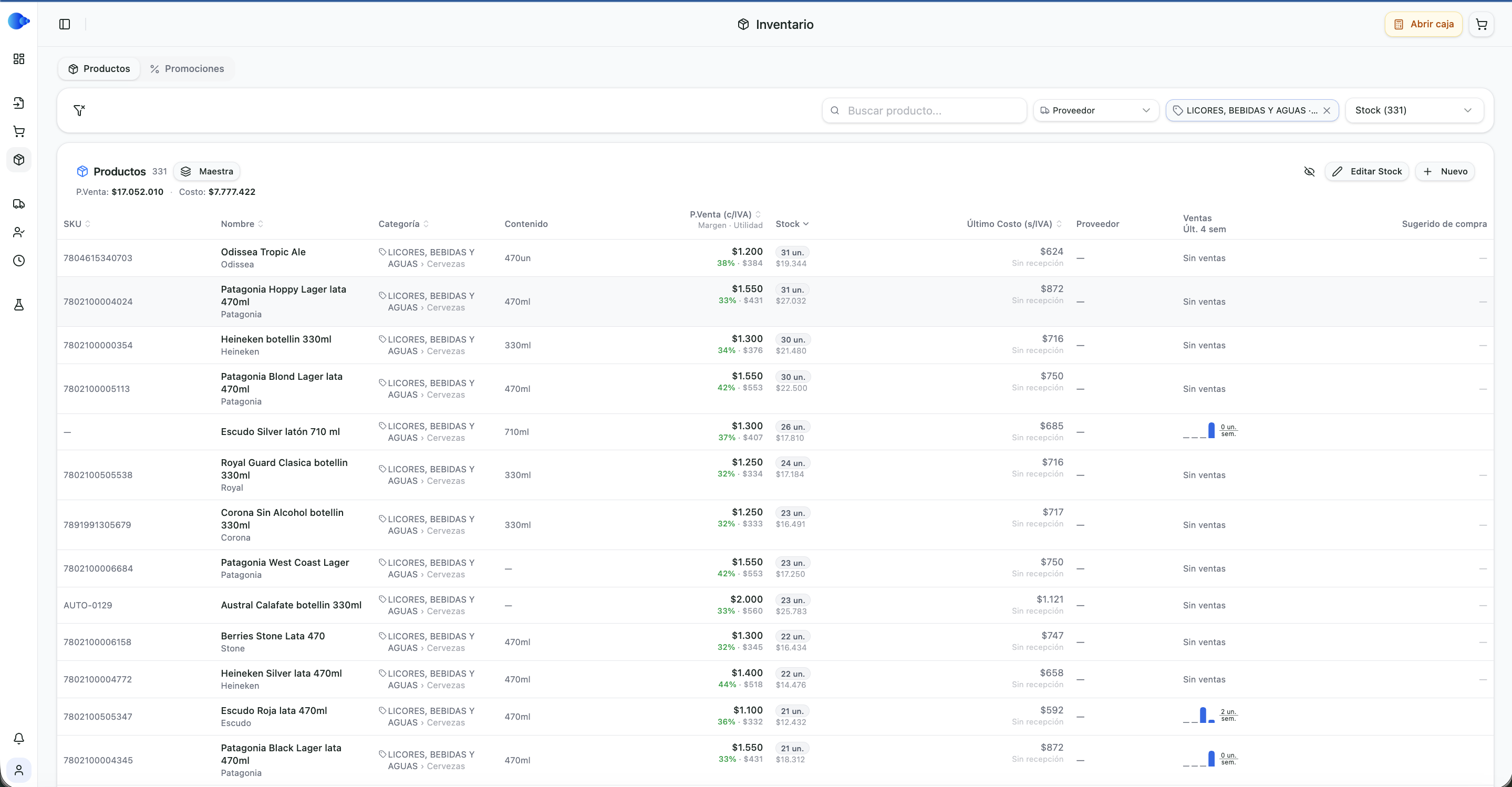
Task: Sort by P.Venta (c/IVA) column header
Action: coord(726,214)
